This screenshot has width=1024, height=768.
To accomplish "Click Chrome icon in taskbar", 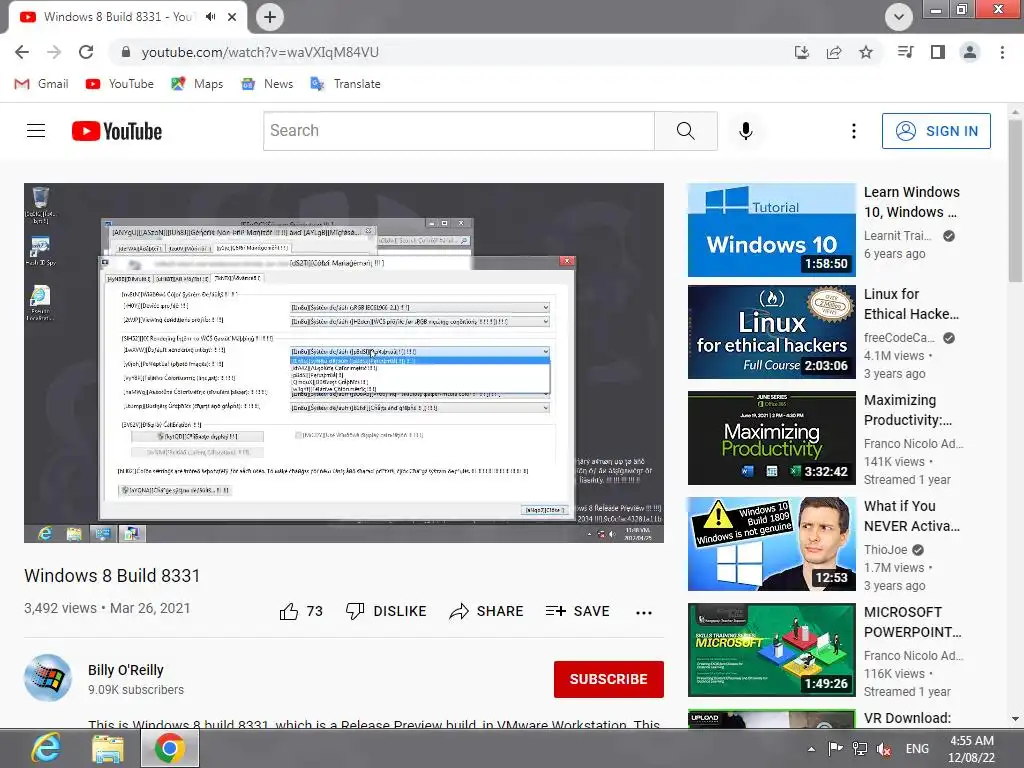I will point(170,748).
